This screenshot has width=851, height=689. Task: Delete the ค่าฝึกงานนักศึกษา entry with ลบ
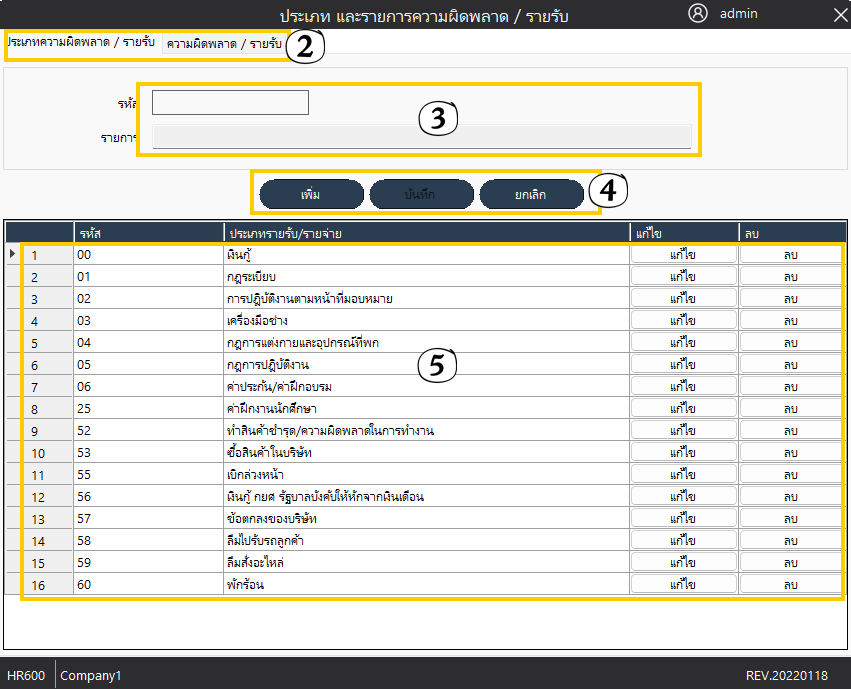[x=790, y=409]
